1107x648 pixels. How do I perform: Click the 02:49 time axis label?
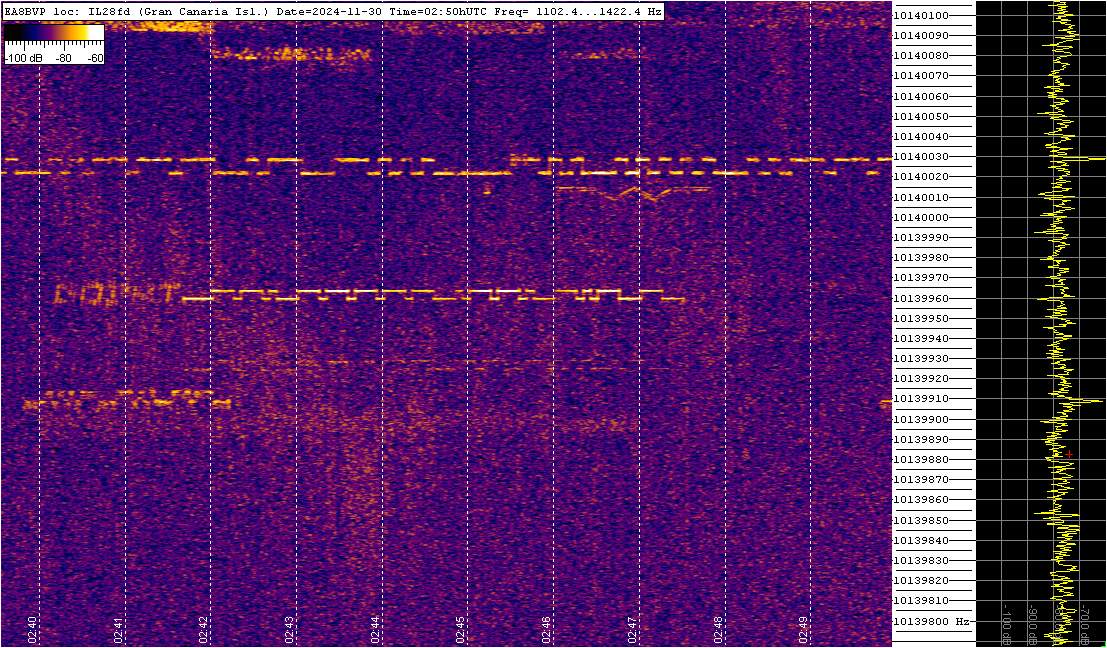pyautogui.click(x=803, y=628)
